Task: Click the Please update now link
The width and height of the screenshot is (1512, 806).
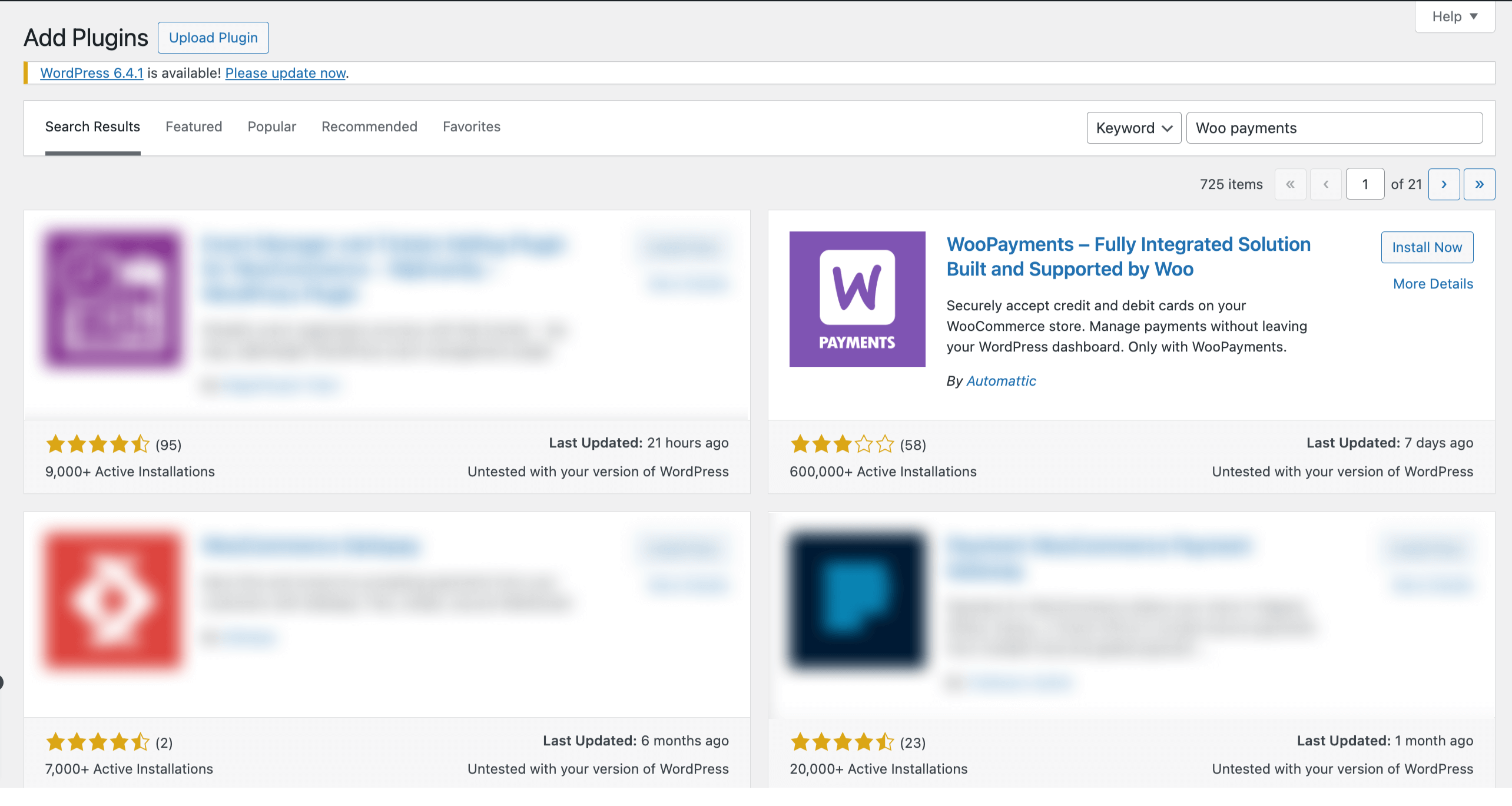Action: pos(285,72)
